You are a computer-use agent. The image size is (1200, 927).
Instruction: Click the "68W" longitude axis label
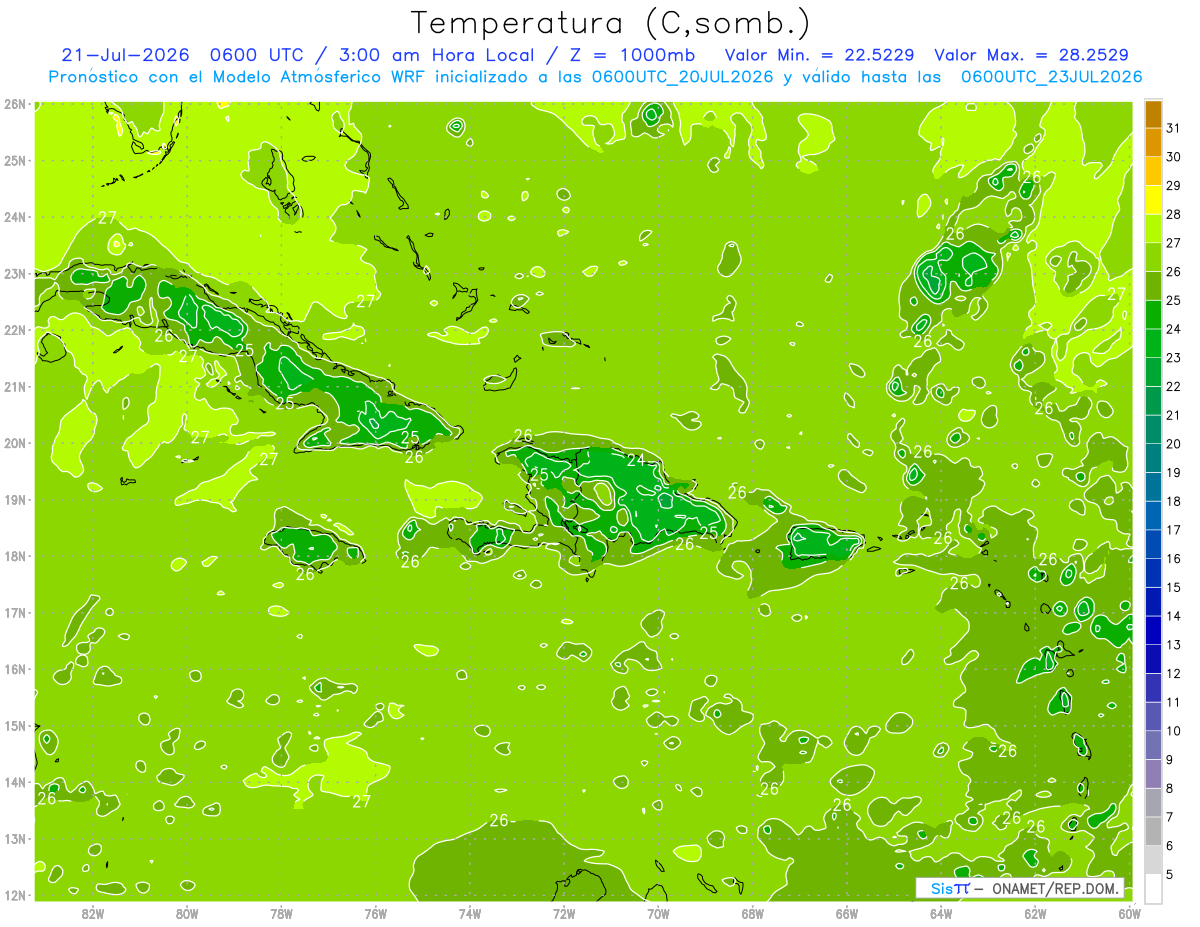coord(752,913)
